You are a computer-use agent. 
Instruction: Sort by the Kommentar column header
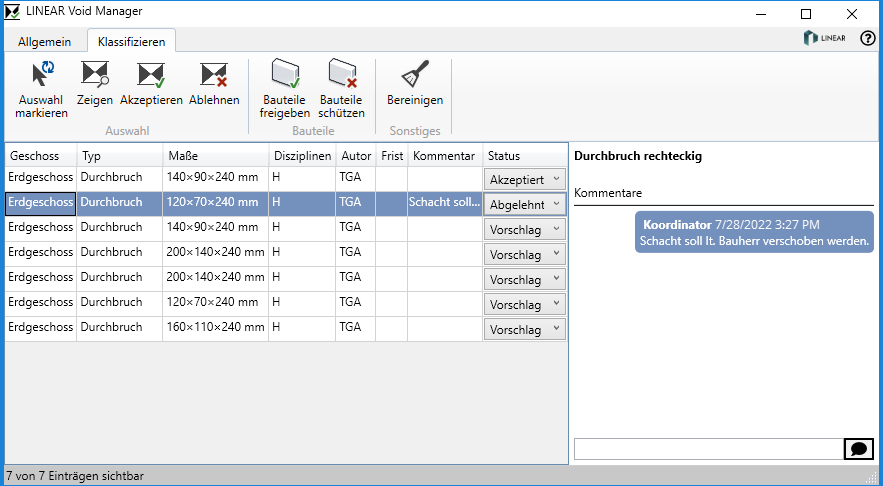click(x=444, y=156)
